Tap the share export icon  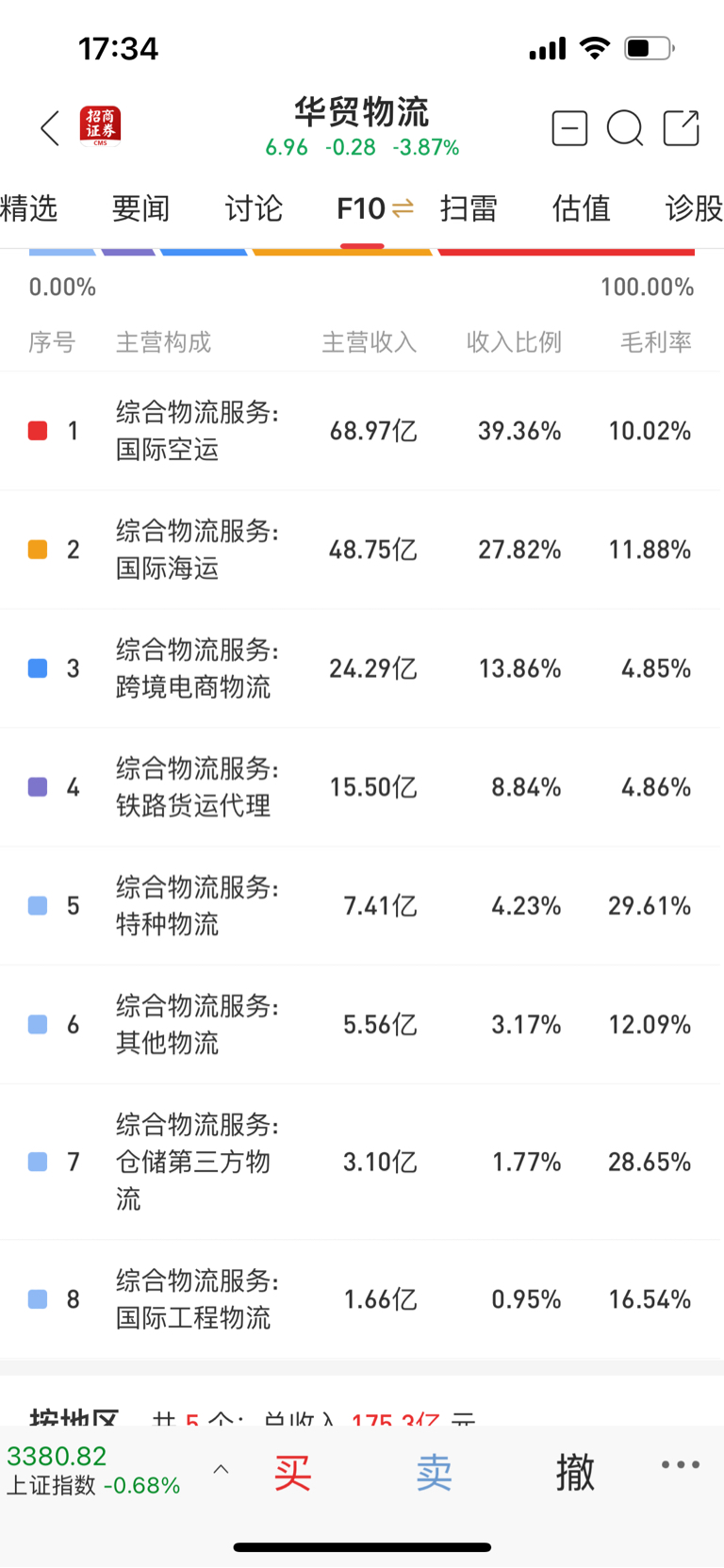click(x=682, y=128)
